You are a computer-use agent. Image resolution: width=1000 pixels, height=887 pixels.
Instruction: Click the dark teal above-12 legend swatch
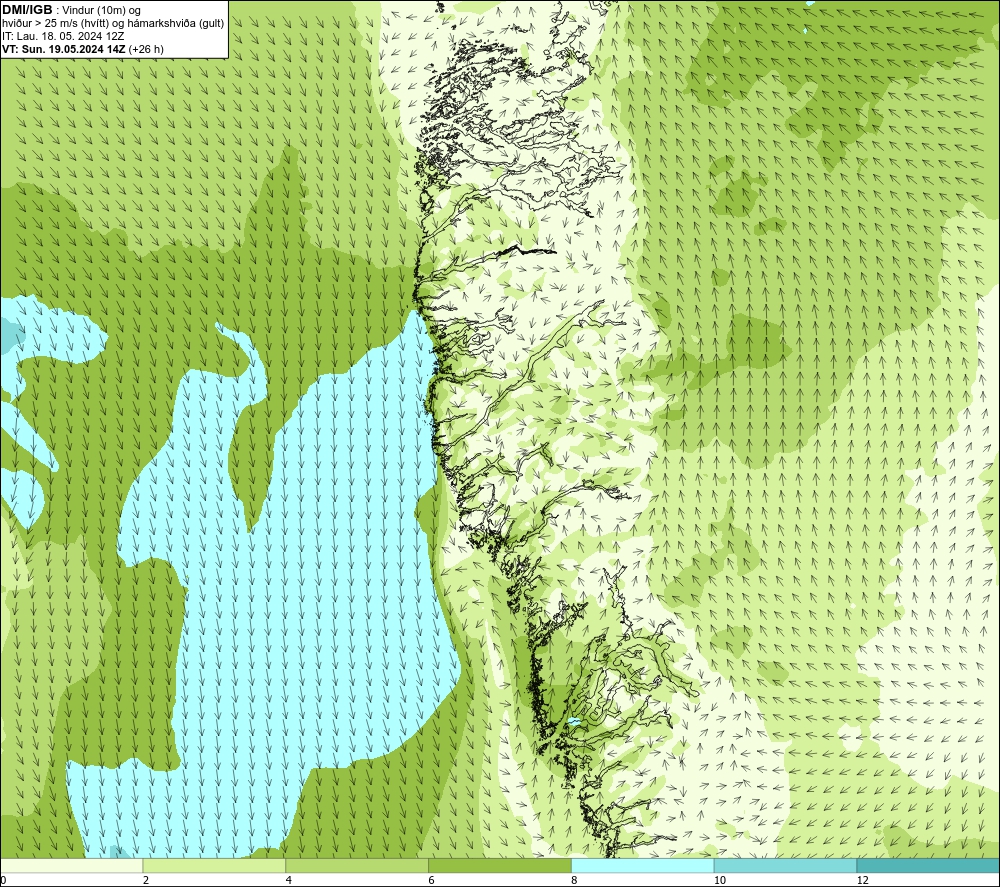tap(928, 866)
